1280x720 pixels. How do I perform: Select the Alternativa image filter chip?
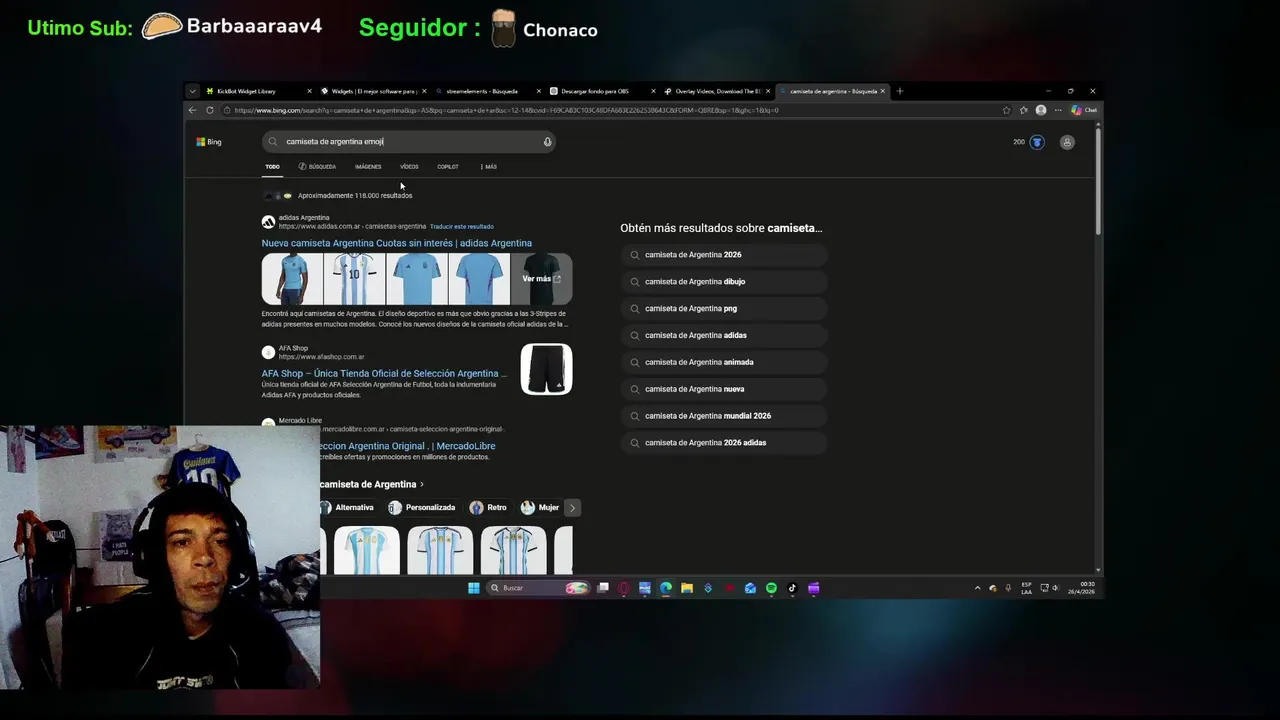coord(348,508)
